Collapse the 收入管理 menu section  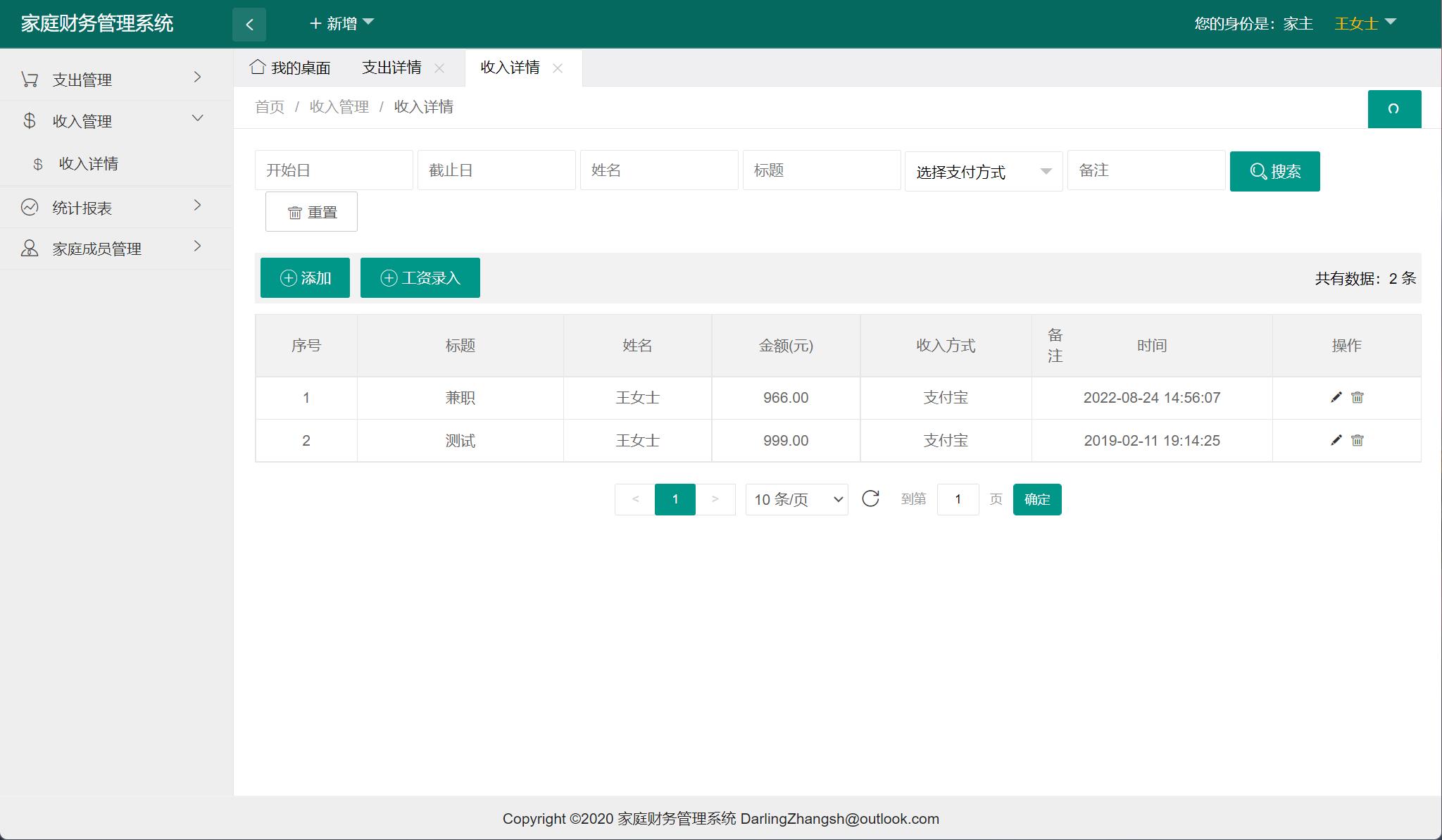81,120
